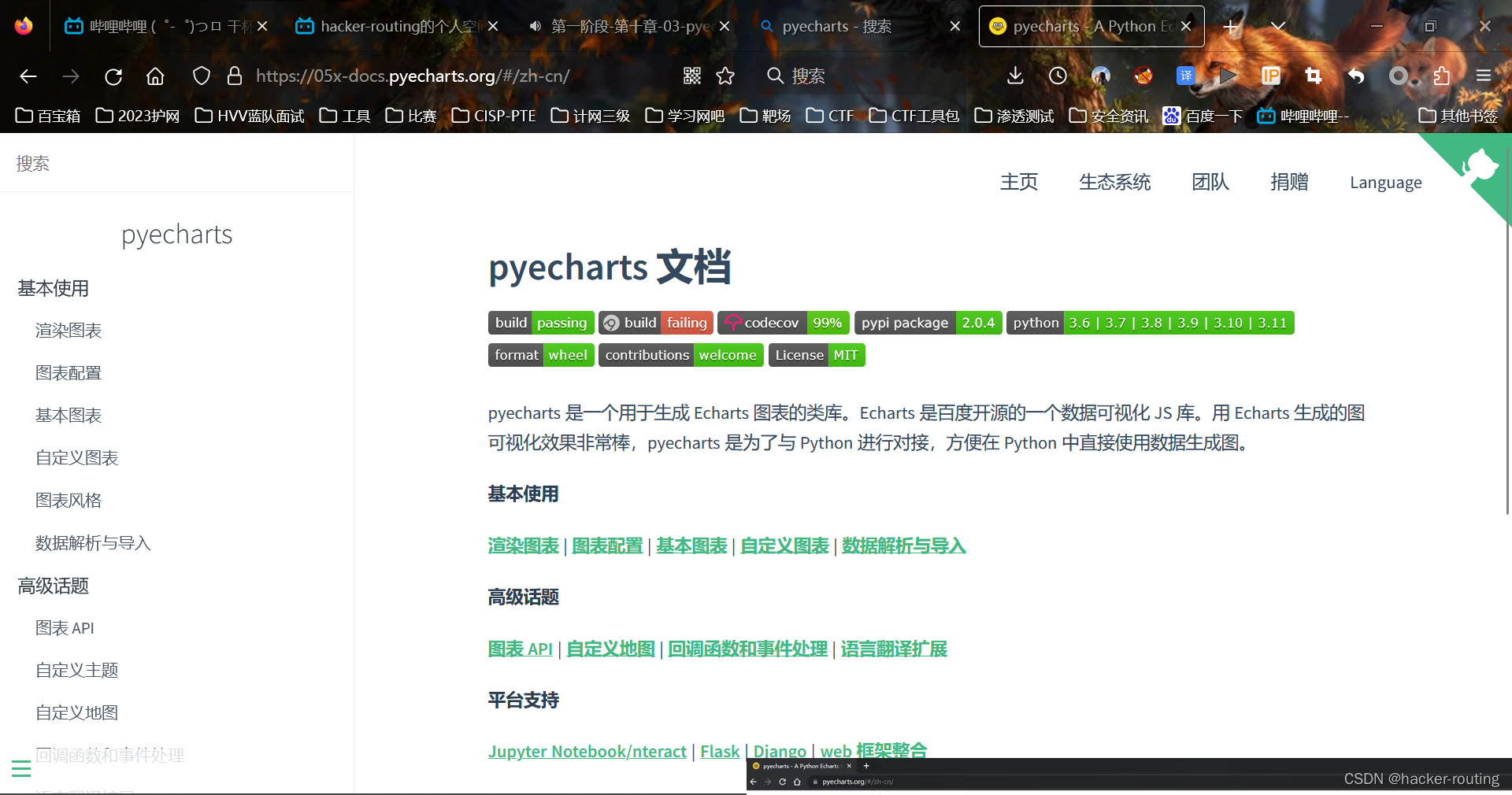Bookmark this page via the star
This screenshot has width=1512, height=795.
pyautogui.click(x=725, y=76)
